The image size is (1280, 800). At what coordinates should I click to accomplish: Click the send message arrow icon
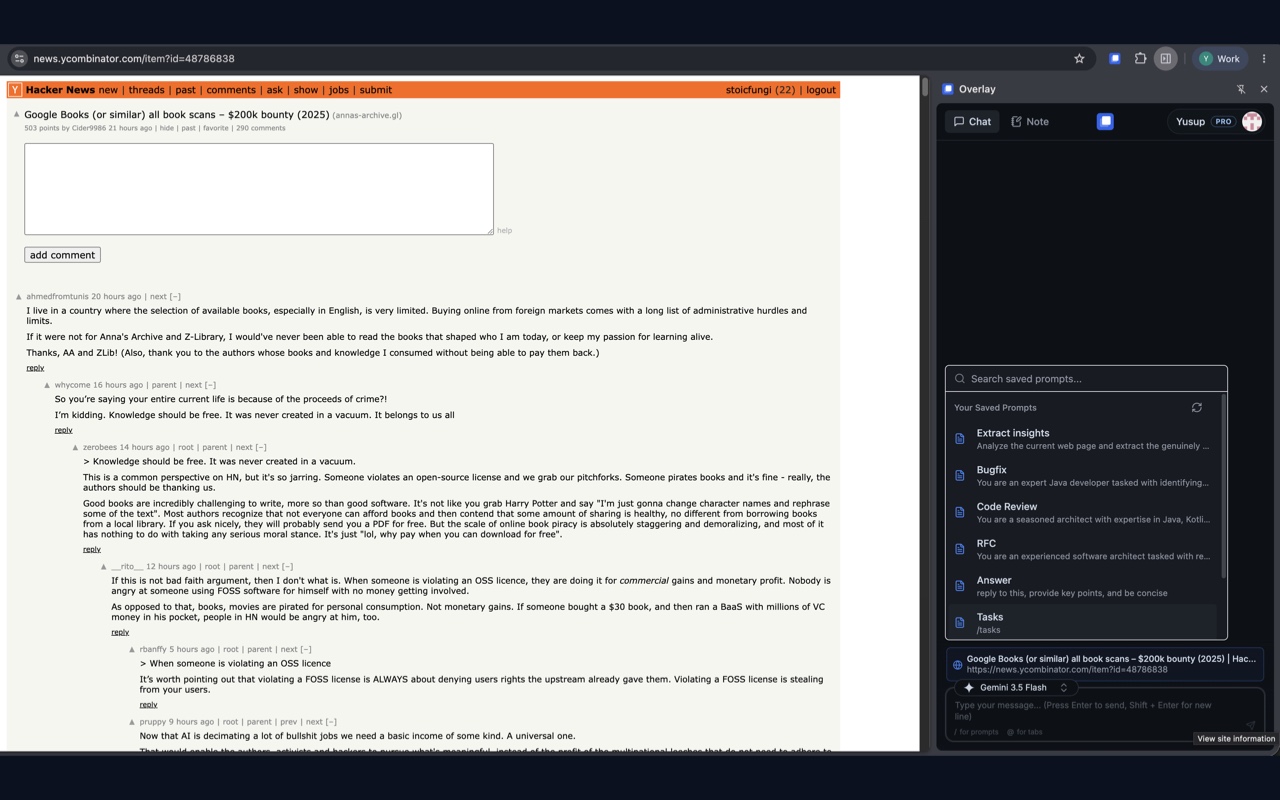pyautogui.click(x=1250, y=725)
